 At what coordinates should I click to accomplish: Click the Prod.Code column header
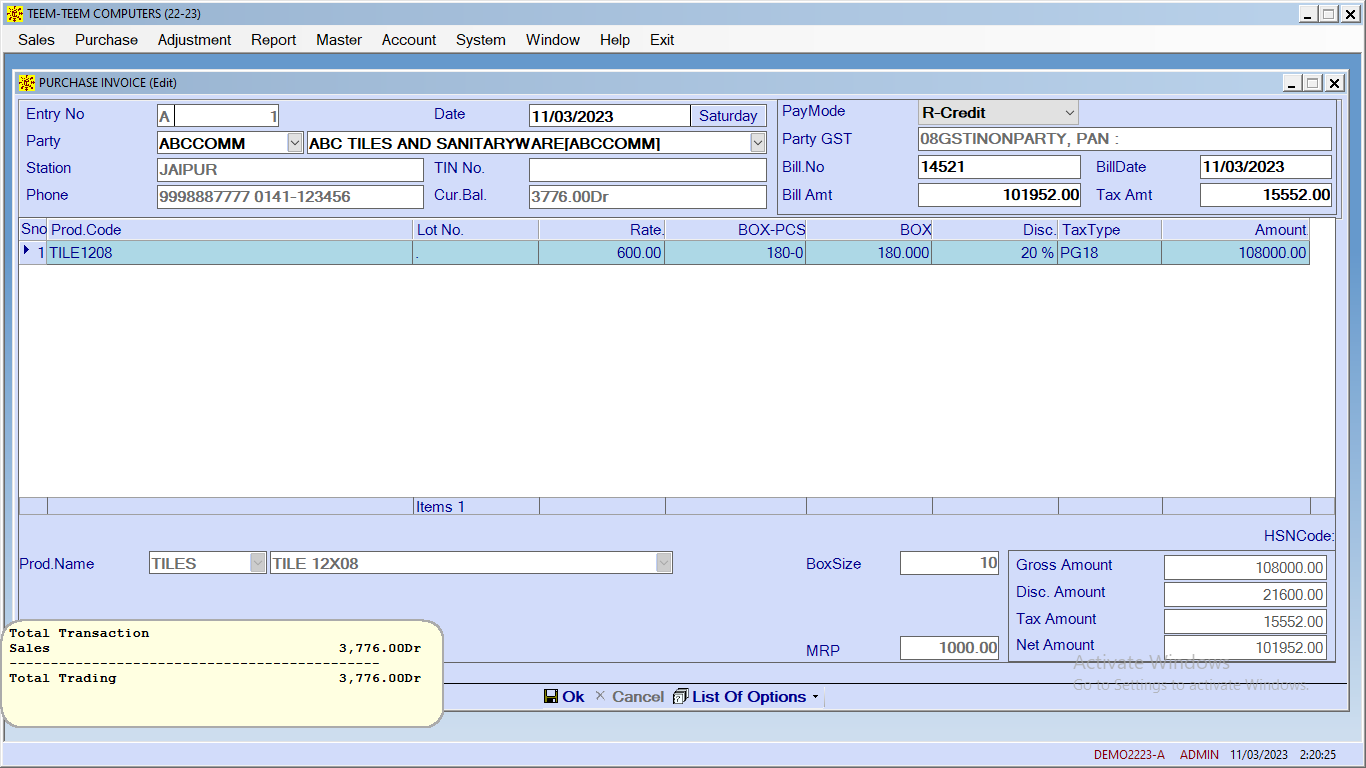click(x=230, y=230)
